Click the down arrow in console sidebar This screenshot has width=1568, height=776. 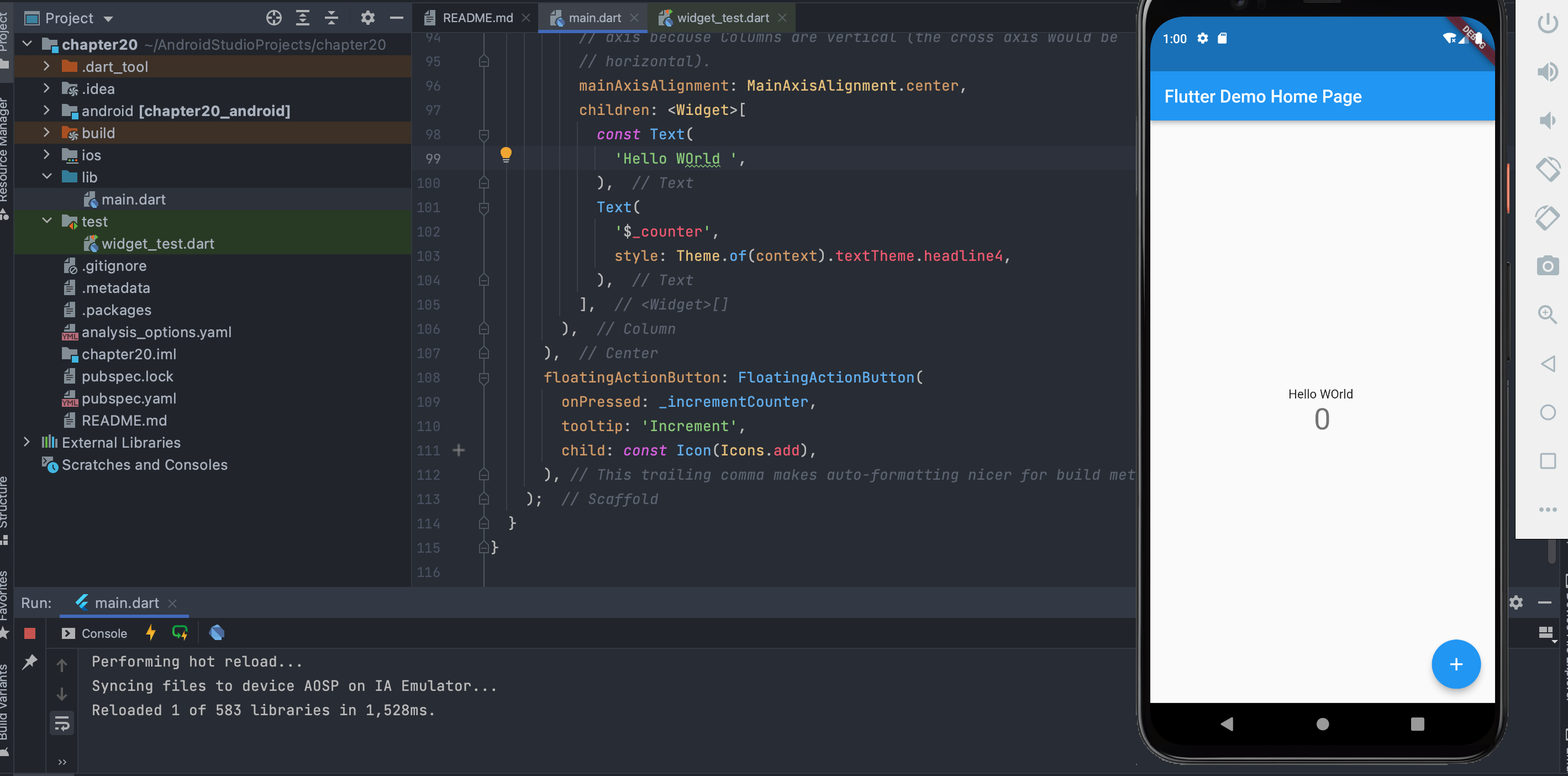(x=61, y=694)
